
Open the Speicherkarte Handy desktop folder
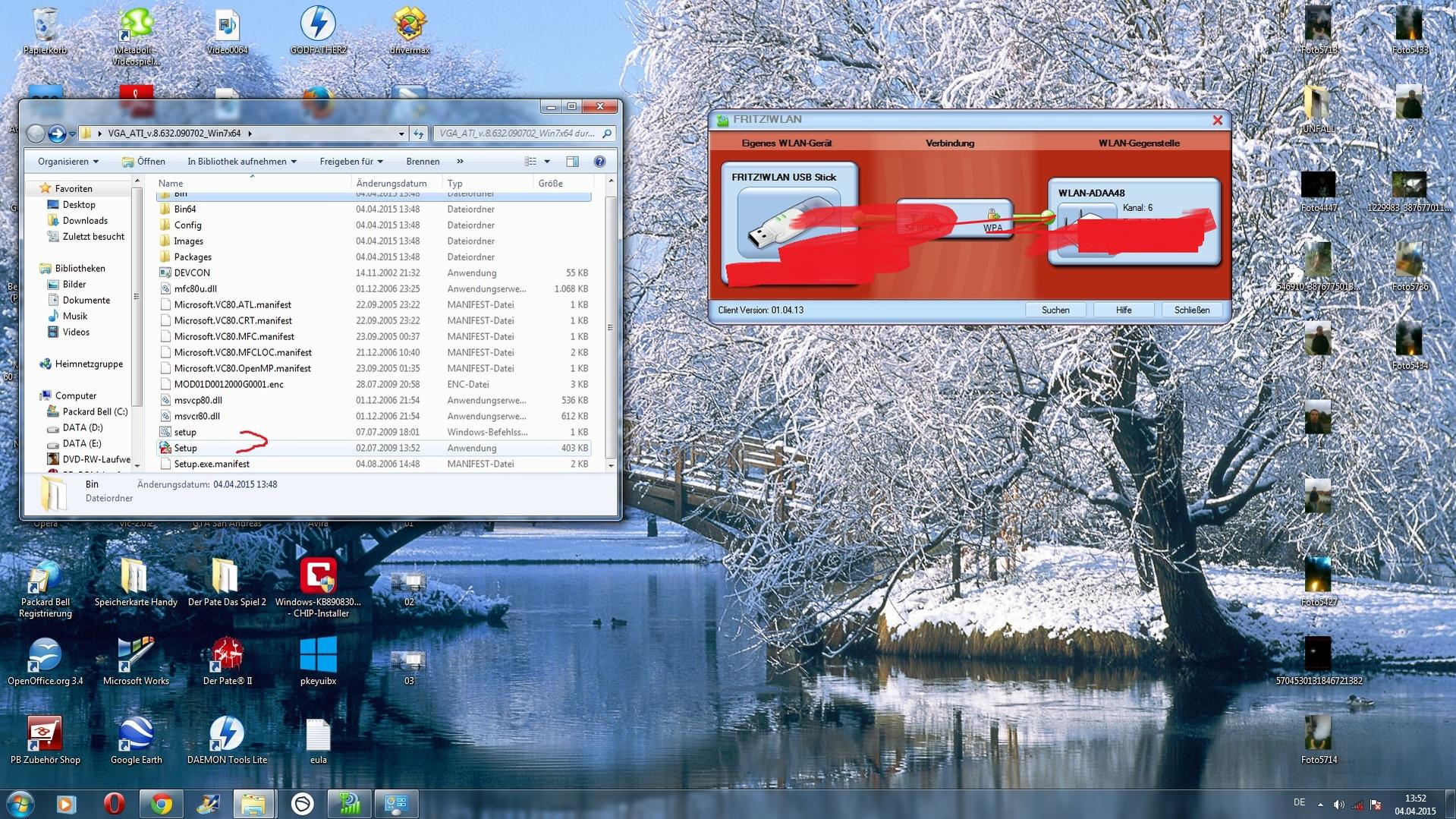[x=136, y=582]
